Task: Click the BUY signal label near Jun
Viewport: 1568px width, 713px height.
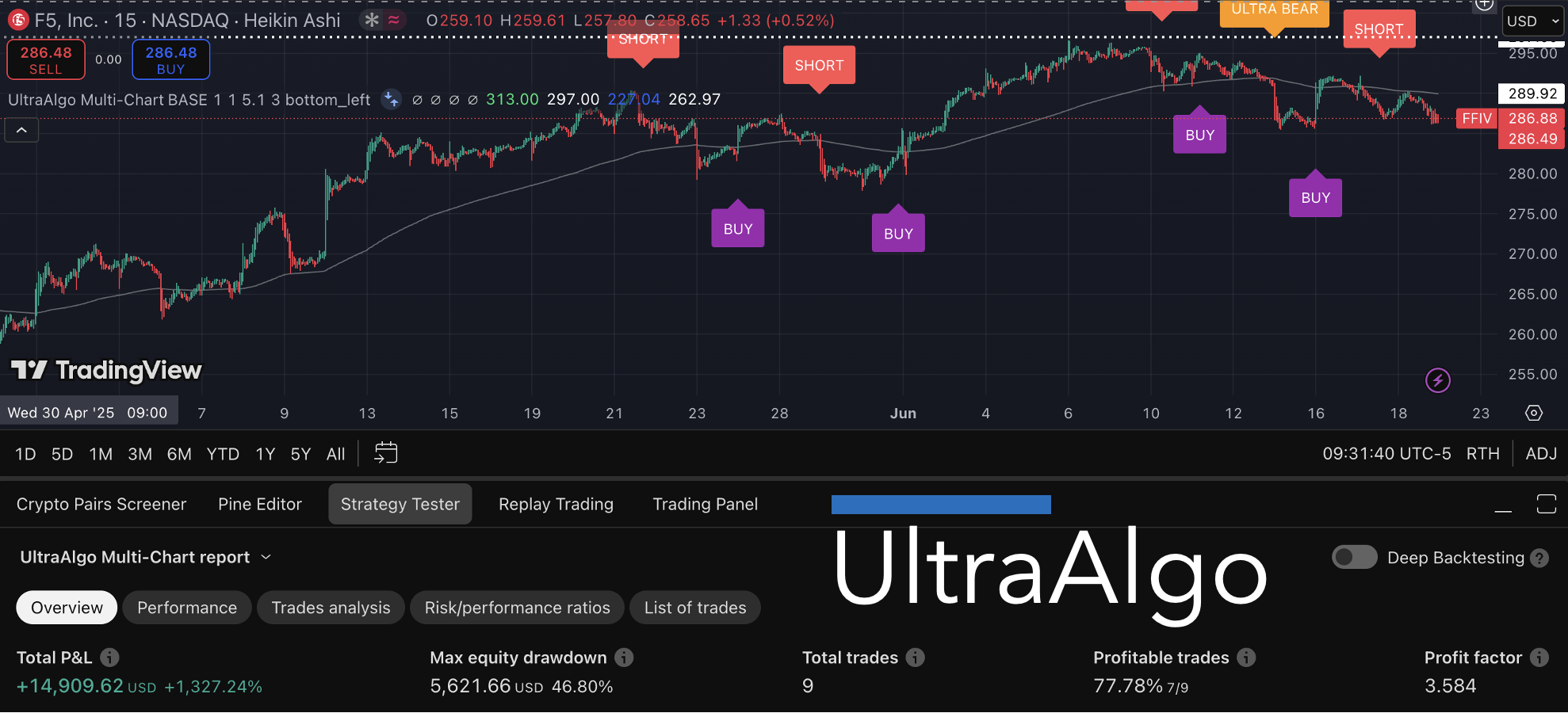Action: (x=898, y=233)
